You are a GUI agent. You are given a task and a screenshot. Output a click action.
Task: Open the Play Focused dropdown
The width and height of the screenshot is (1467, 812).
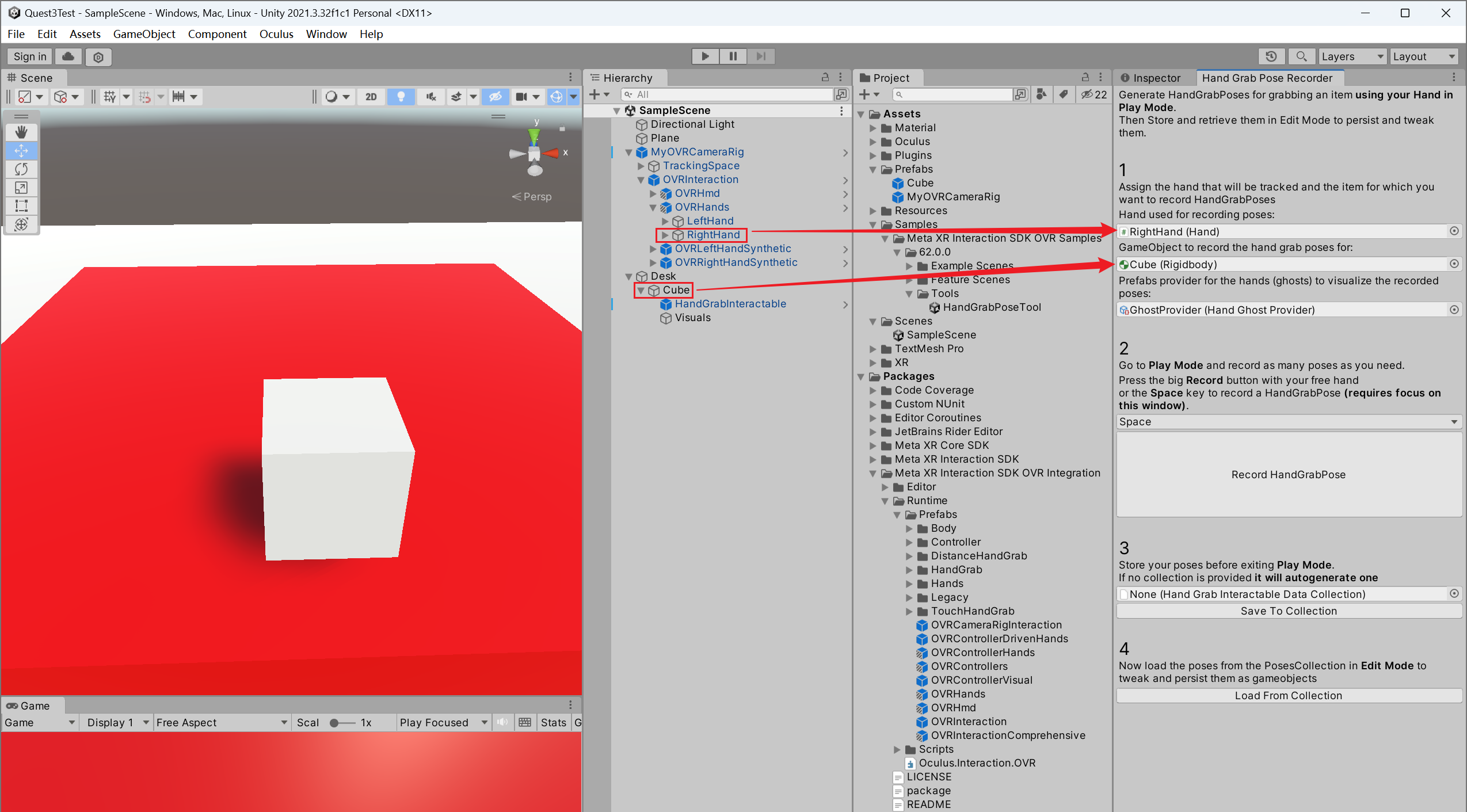coord(443,723)
